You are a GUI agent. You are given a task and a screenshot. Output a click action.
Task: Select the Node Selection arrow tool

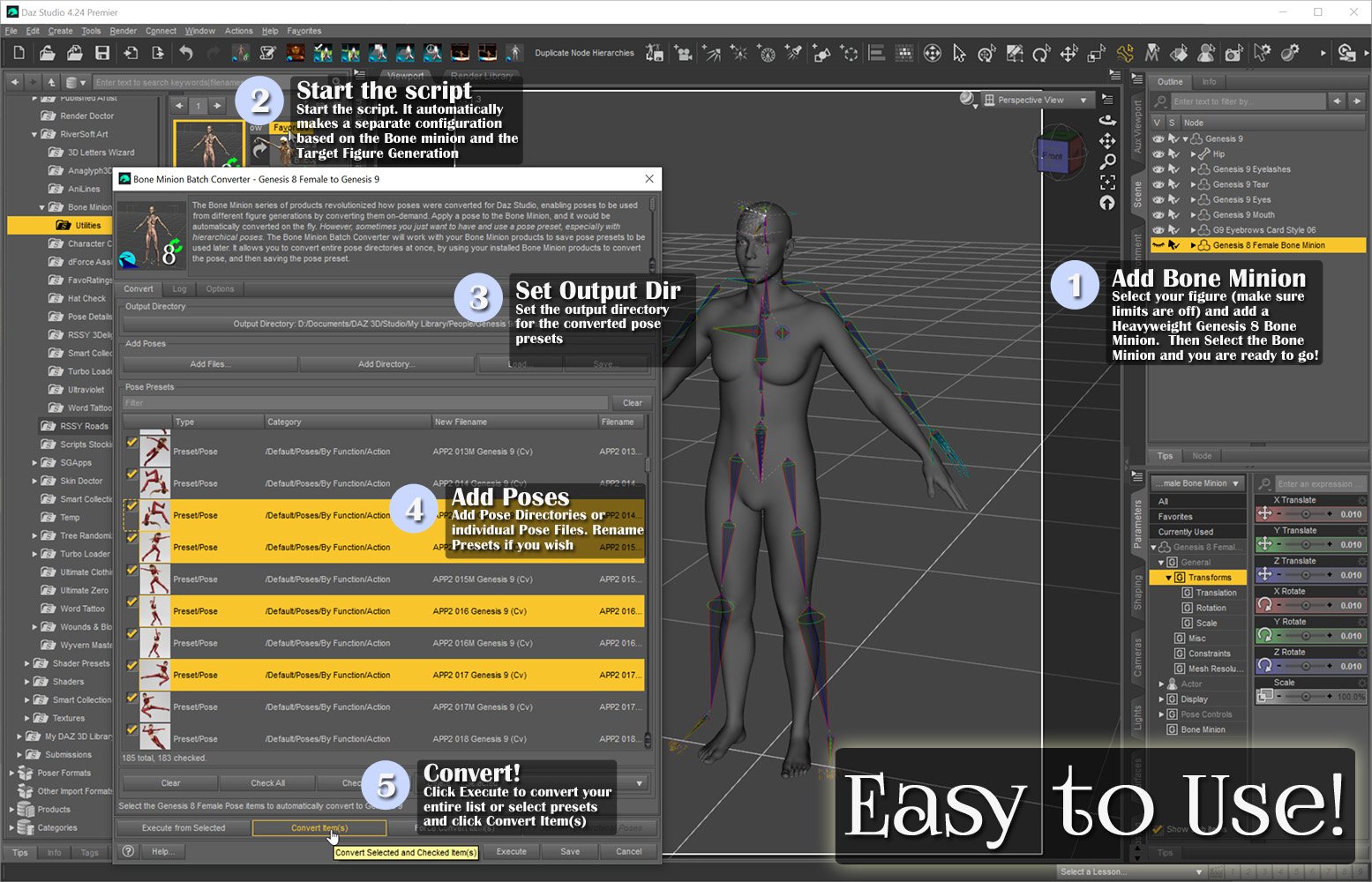[x=959, y=54]
